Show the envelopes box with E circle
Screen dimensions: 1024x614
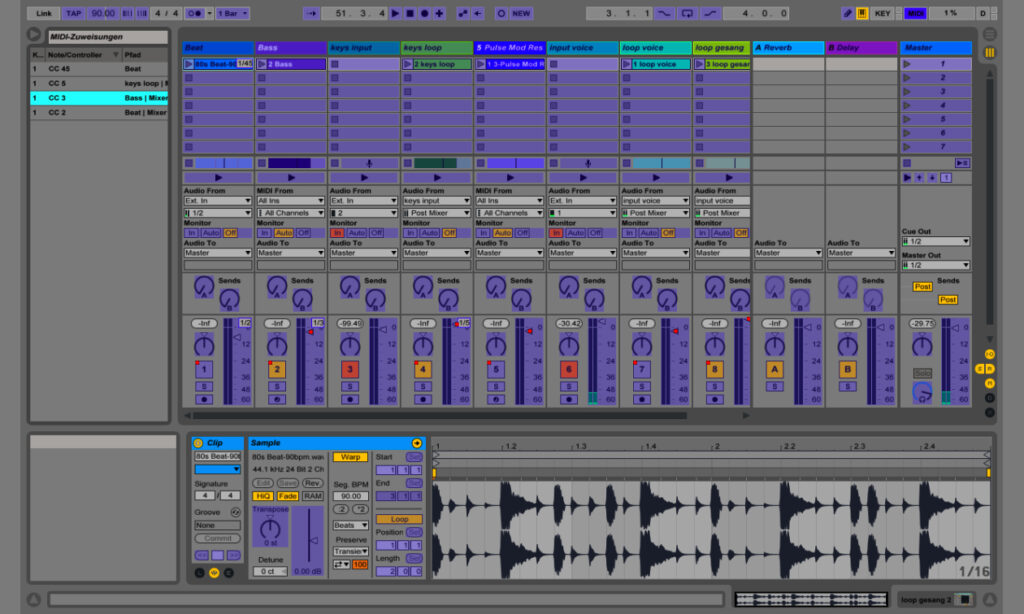229,573
